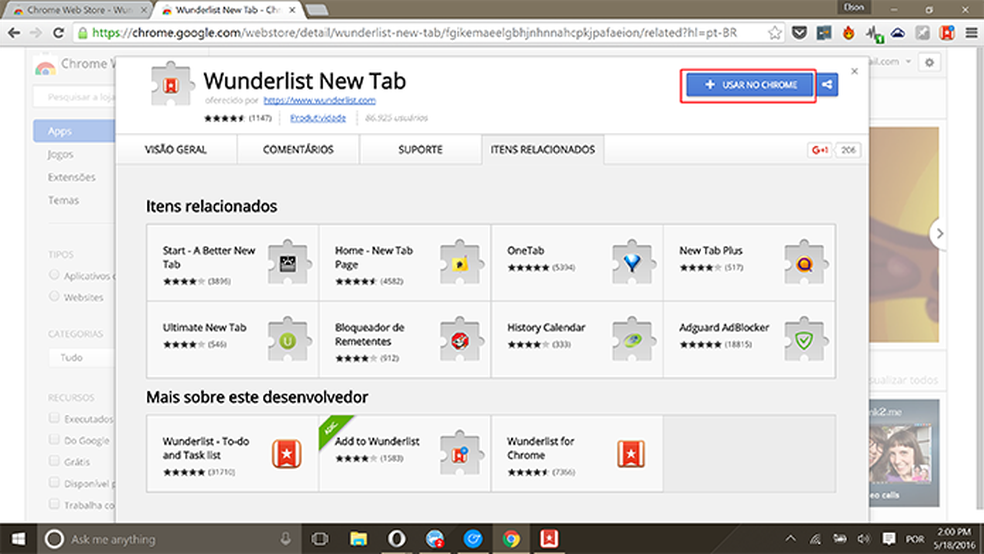Select Apps in the store sidebar

coord(74,131)
